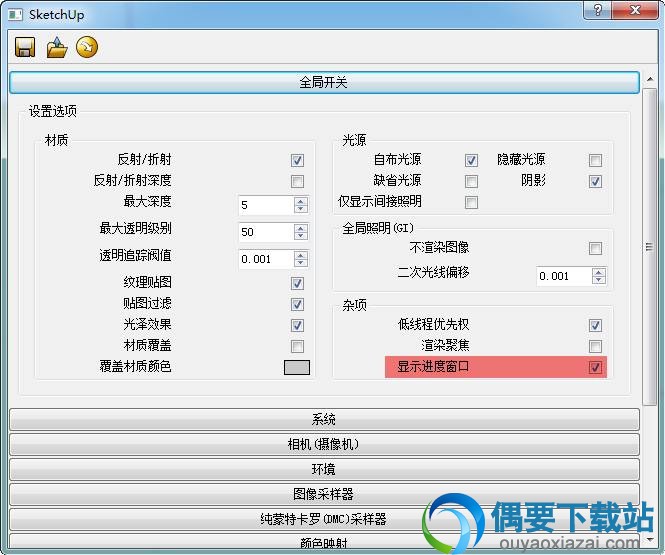Decrease the 最大深度 value with the down arrow
This screenshot has height=555, width=665.
tap(301, 209)
